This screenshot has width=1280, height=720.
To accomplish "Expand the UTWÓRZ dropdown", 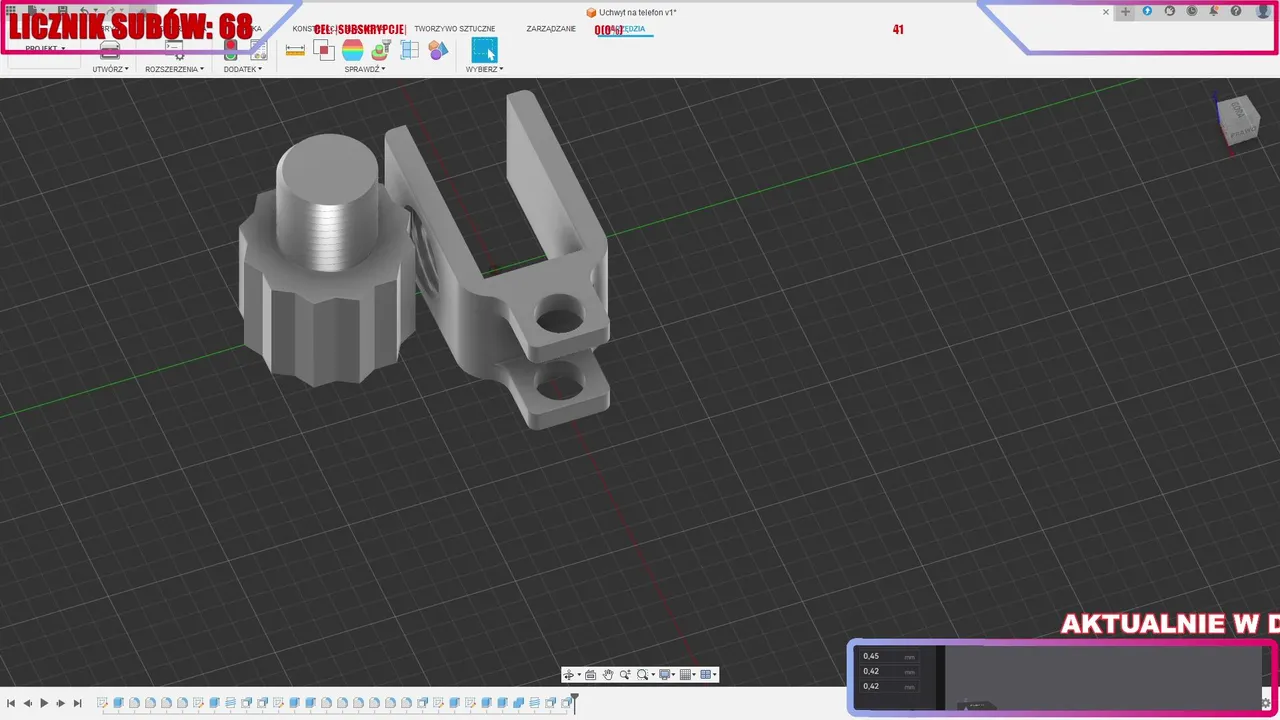I will click(110, 69).
